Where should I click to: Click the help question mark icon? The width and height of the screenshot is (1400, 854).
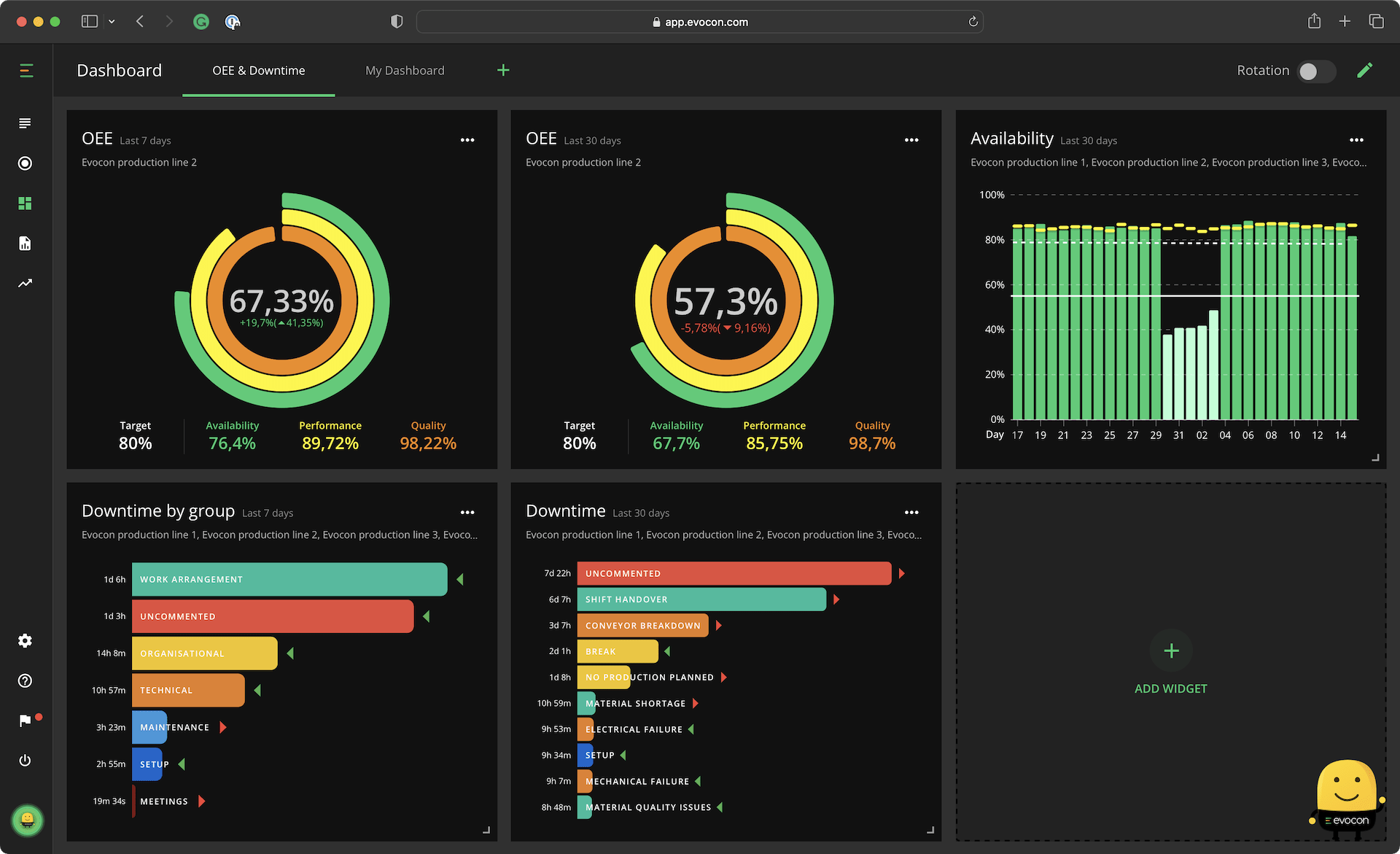tap(25, 680)
